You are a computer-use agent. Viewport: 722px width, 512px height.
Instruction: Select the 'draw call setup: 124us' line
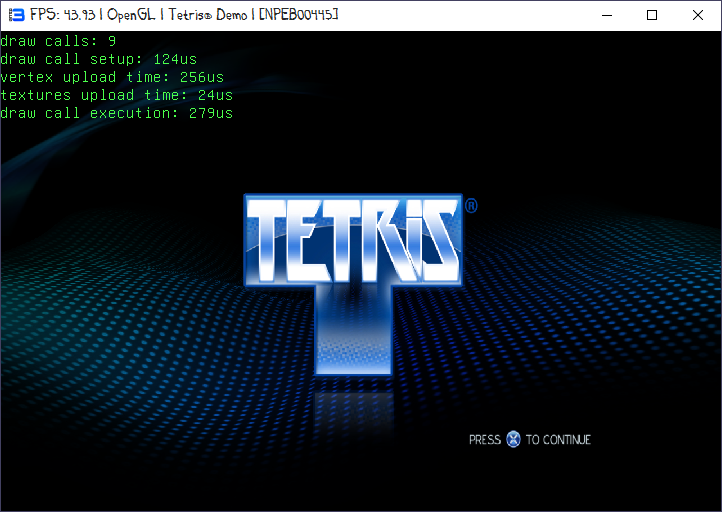(98, 59)
